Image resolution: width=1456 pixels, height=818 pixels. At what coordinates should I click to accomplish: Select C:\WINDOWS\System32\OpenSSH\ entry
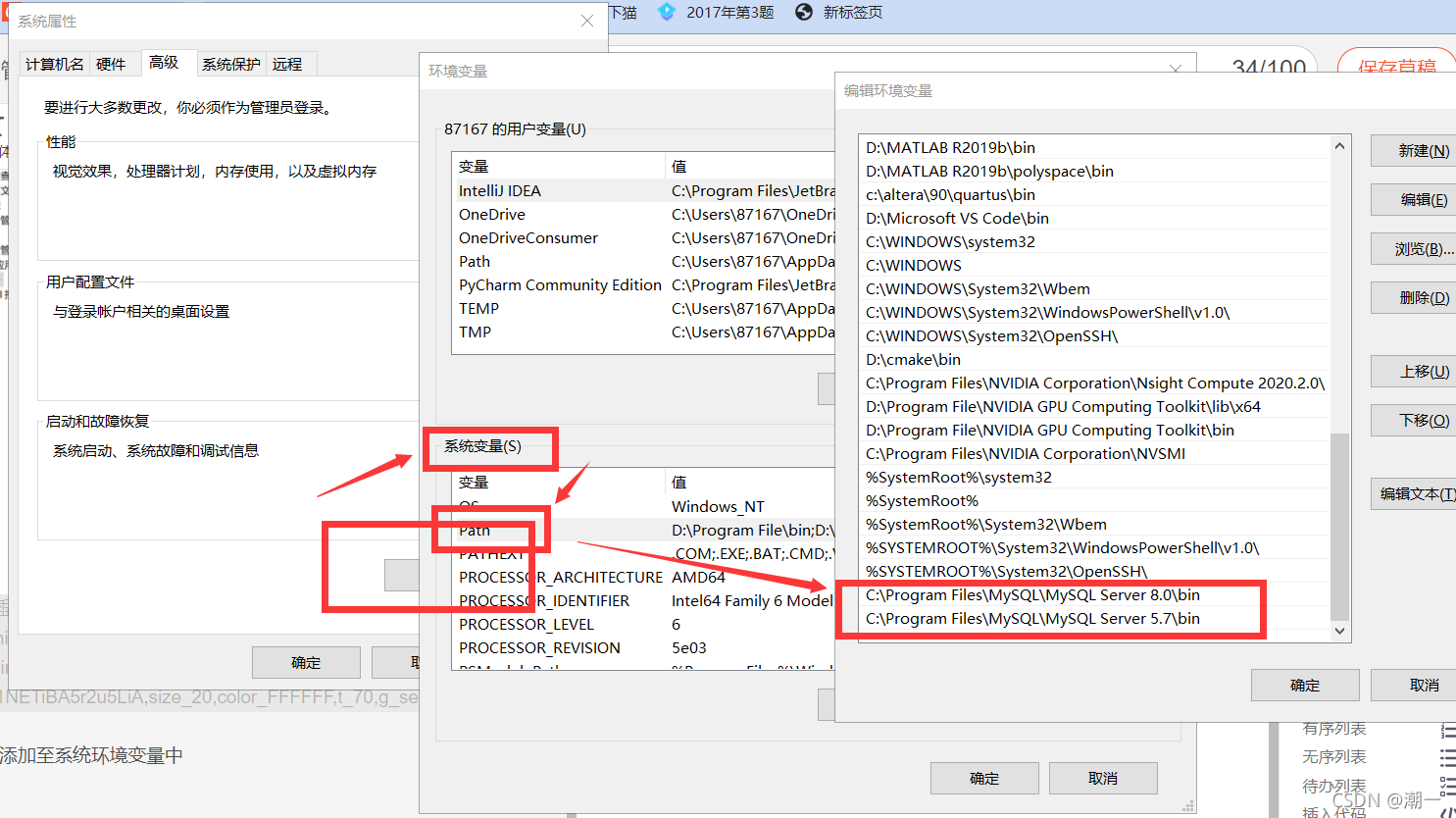click(x=1094, y=336)
